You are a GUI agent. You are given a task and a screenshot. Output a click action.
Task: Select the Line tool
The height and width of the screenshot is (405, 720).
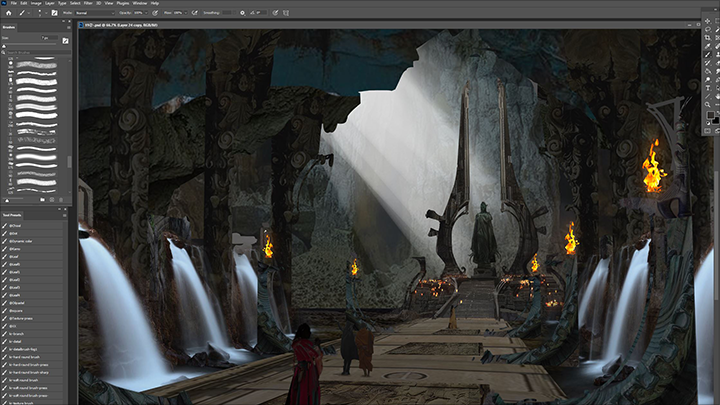708,96
